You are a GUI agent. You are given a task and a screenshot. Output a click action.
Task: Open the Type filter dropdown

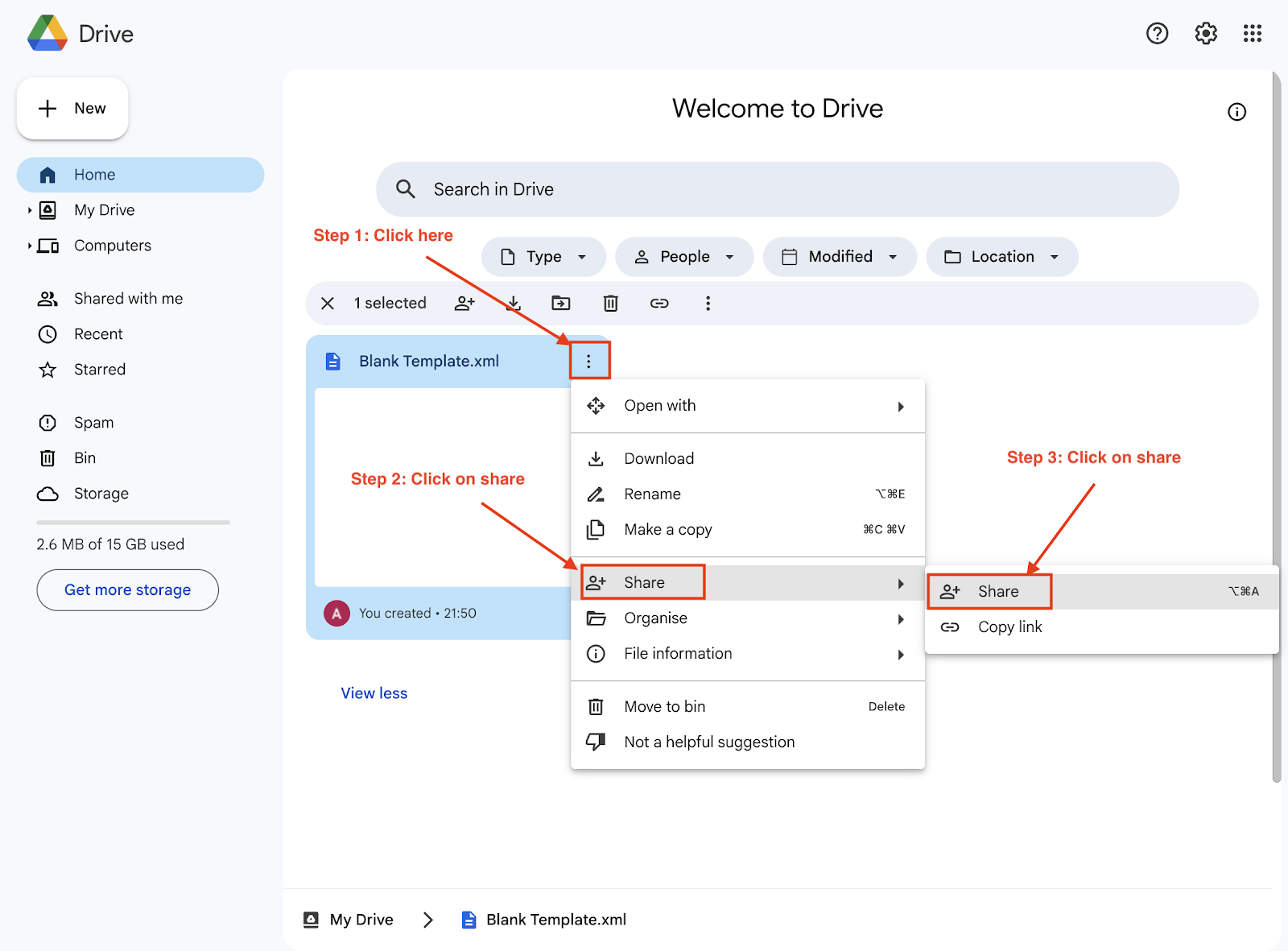(x=543, y=257)
